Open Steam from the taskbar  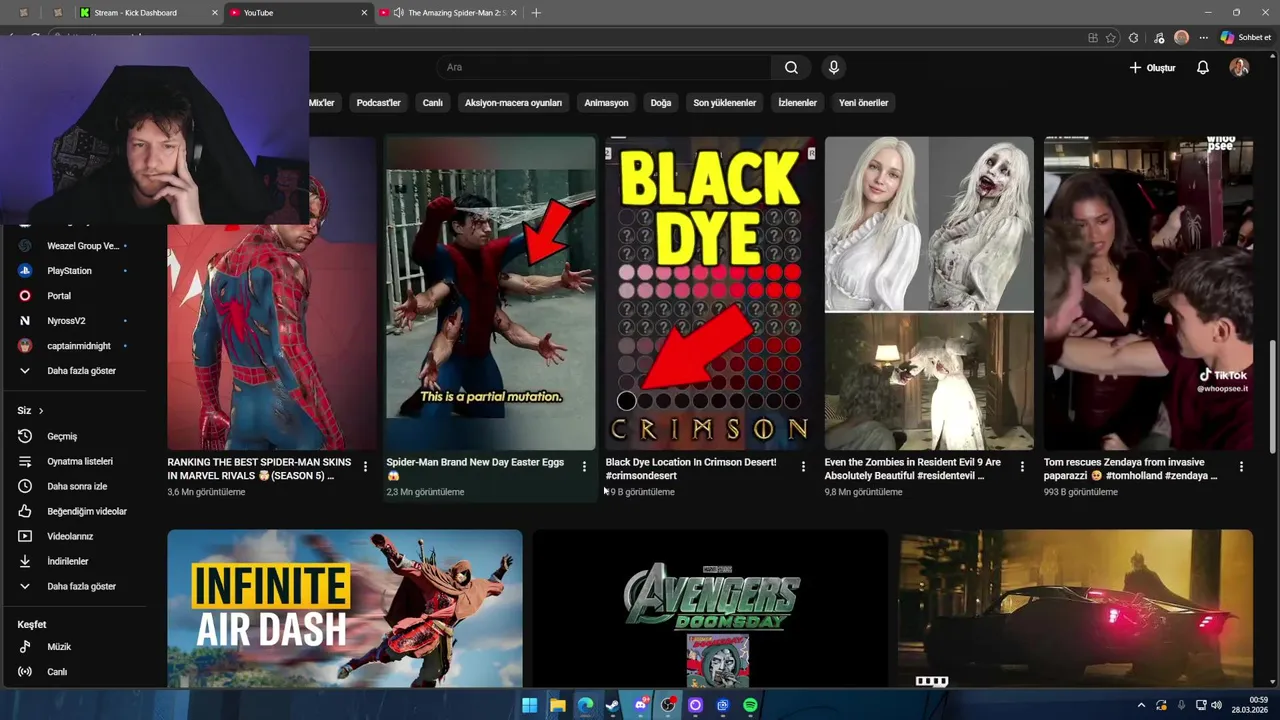pyautogui.click(x=612, y=705)
